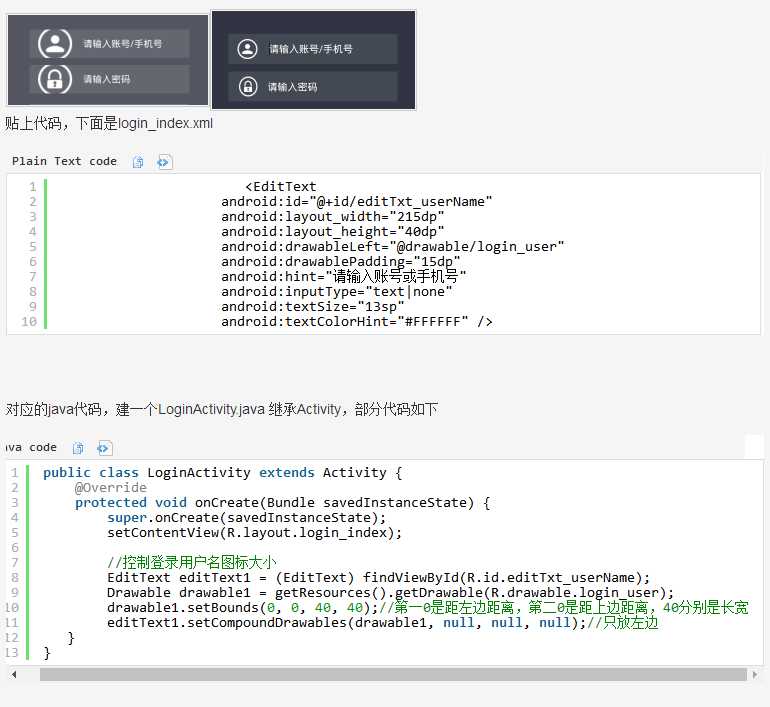
Task: Click the right scroll arrow under Java code
Action: click(755, 675)
